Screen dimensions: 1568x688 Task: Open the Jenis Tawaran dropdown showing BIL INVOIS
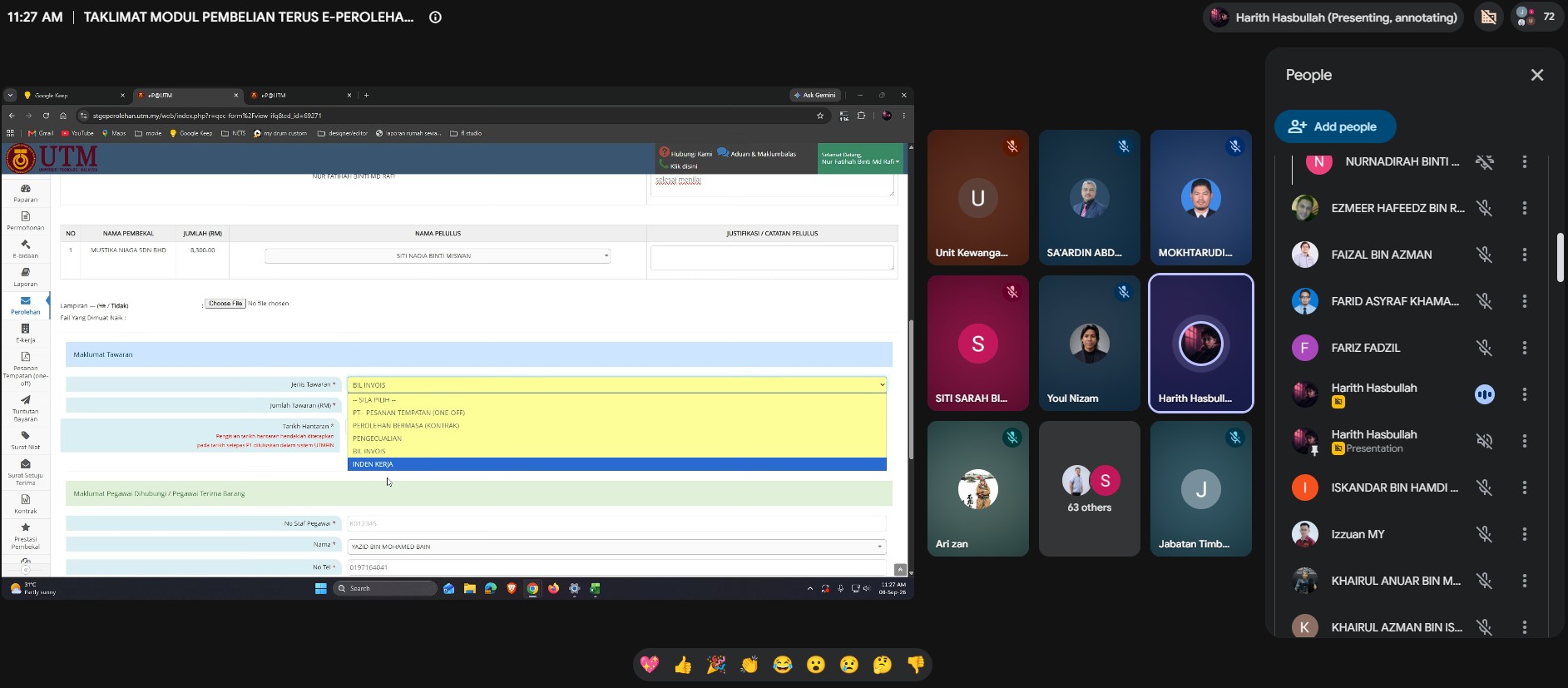(616, 384)
